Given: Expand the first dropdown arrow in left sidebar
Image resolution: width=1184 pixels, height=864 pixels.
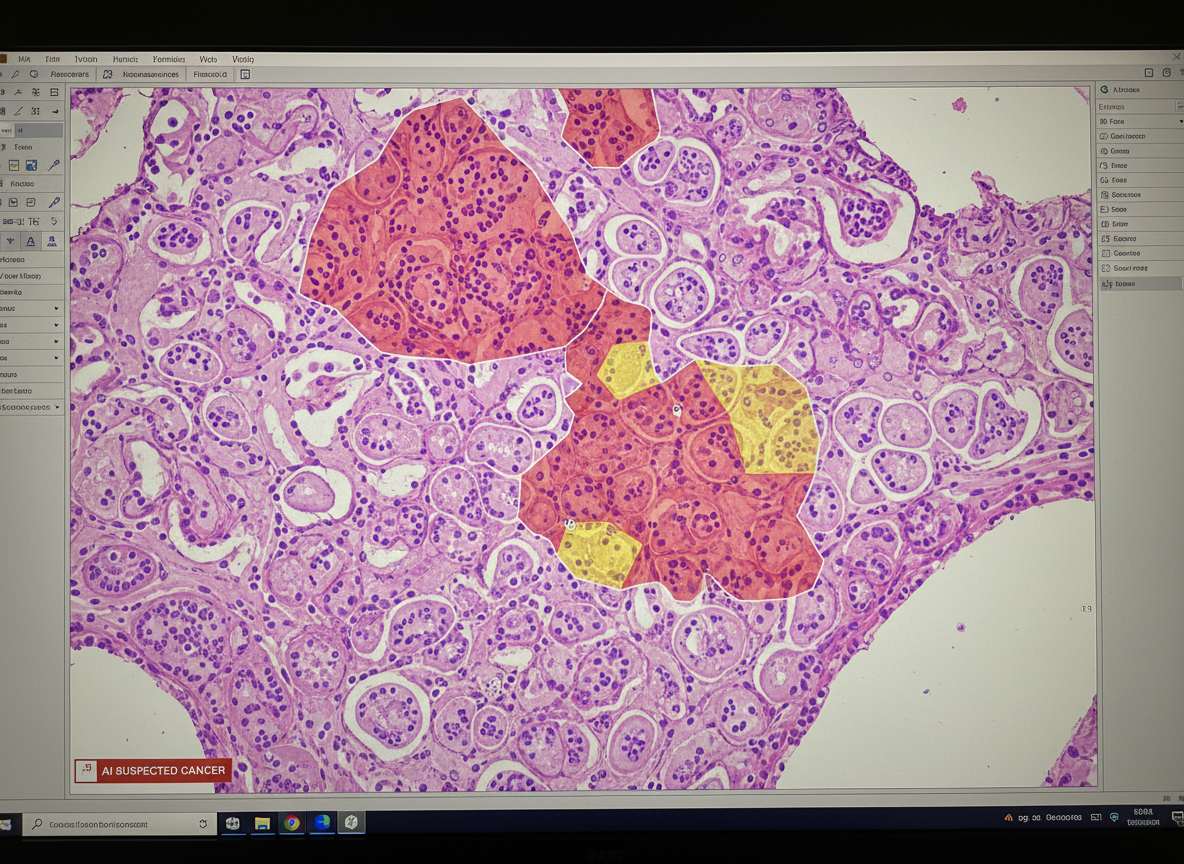Looking at the screenshot, I should [x=56, y=308].
